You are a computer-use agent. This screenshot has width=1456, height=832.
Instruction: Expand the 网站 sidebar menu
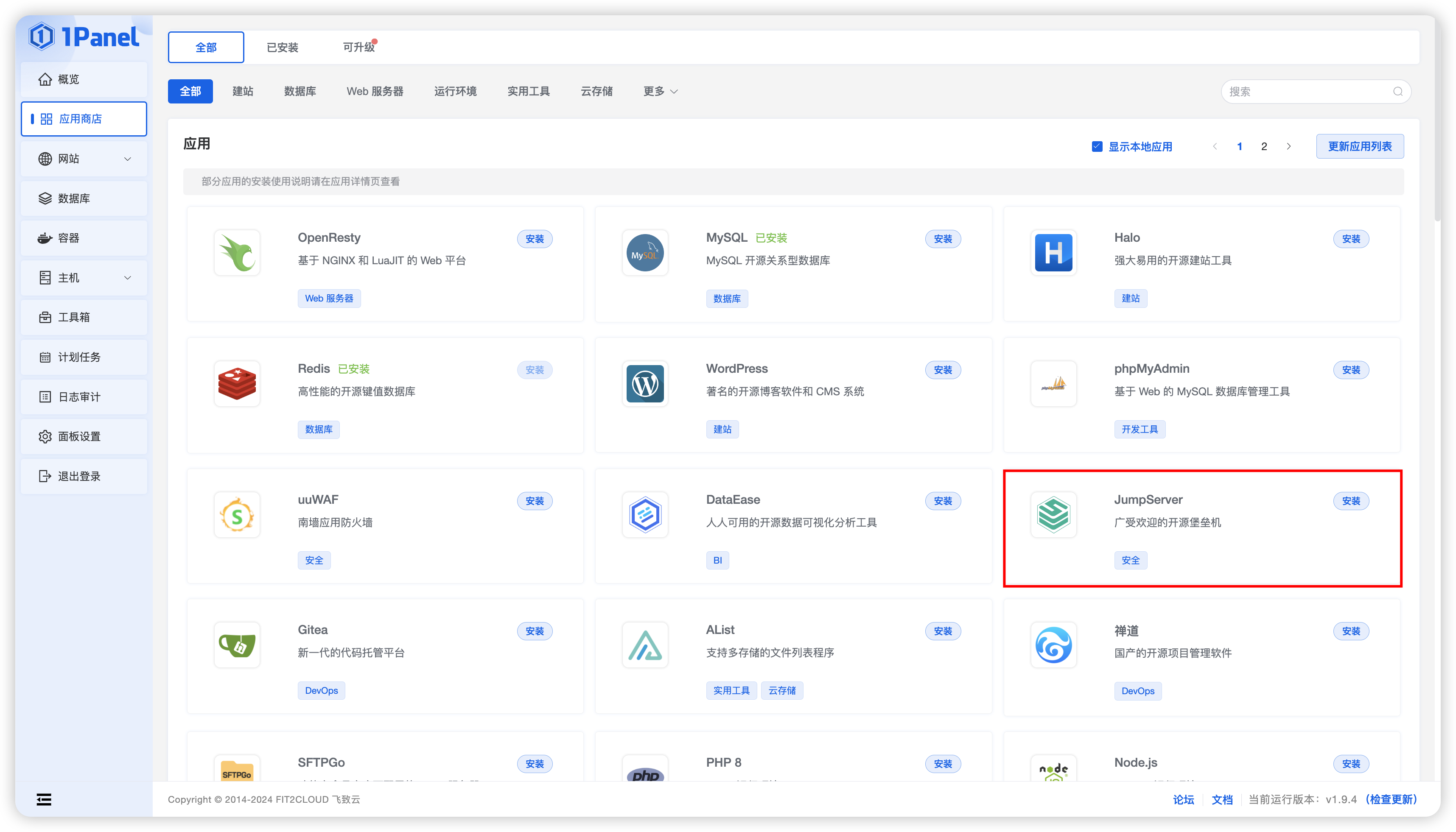click(x=84, y=159)
